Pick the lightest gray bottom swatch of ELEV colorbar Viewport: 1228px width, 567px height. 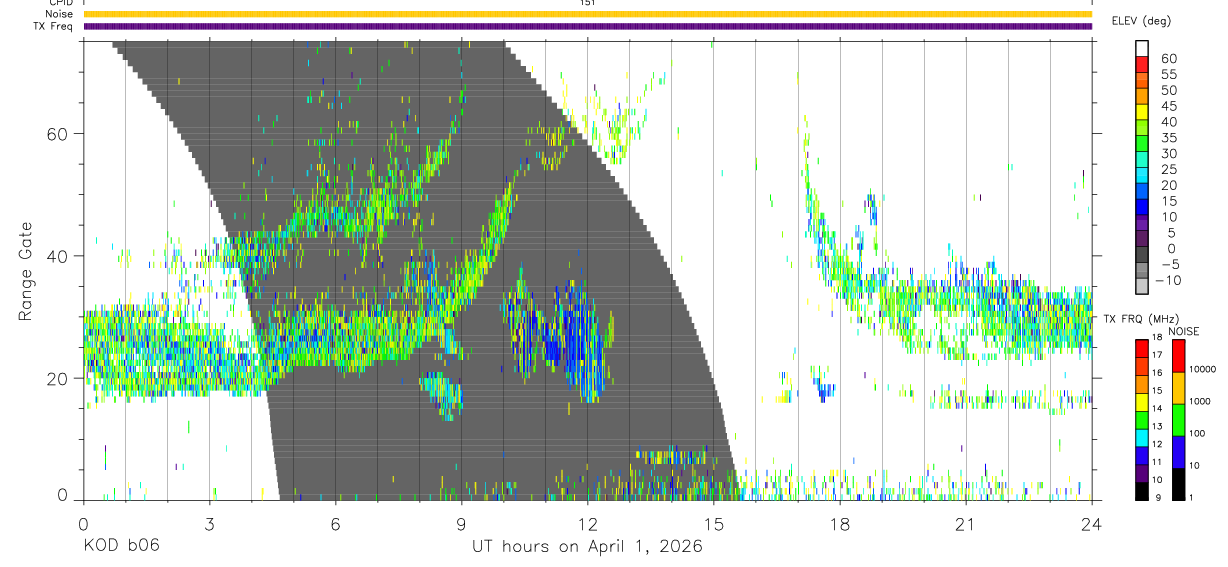coord(1142,285)
